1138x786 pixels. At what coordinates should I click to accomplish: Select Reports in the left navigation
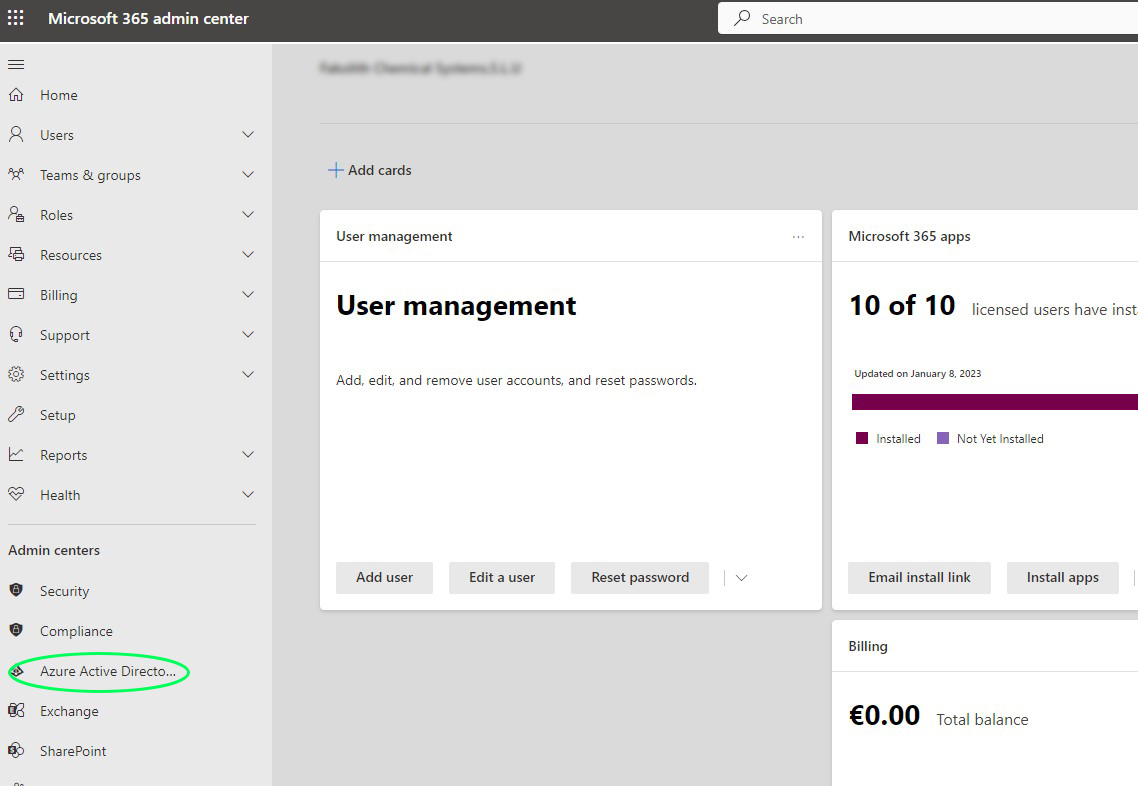coord(63,455)
